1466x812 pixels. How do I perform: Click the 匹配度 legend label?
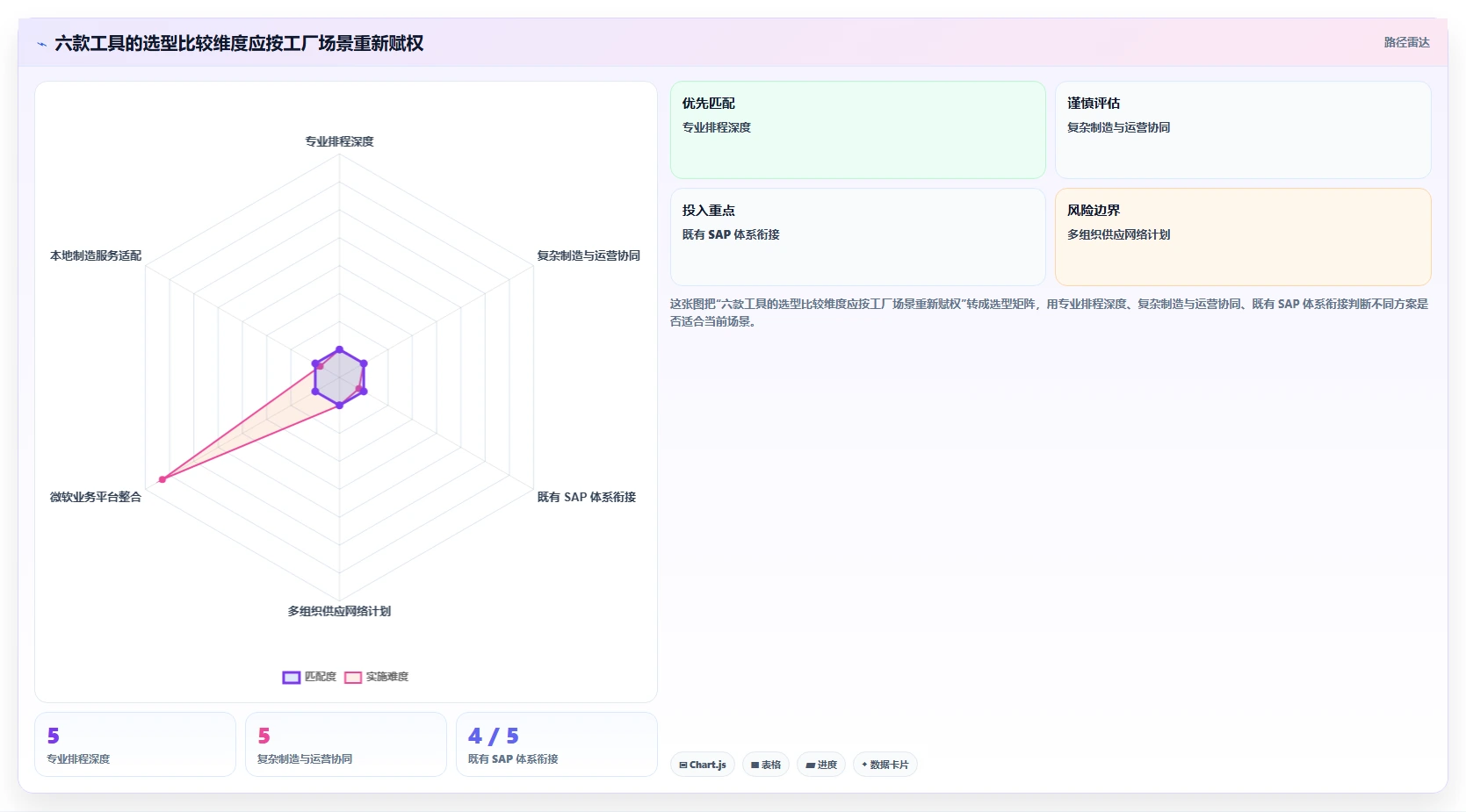coord(321,677)
